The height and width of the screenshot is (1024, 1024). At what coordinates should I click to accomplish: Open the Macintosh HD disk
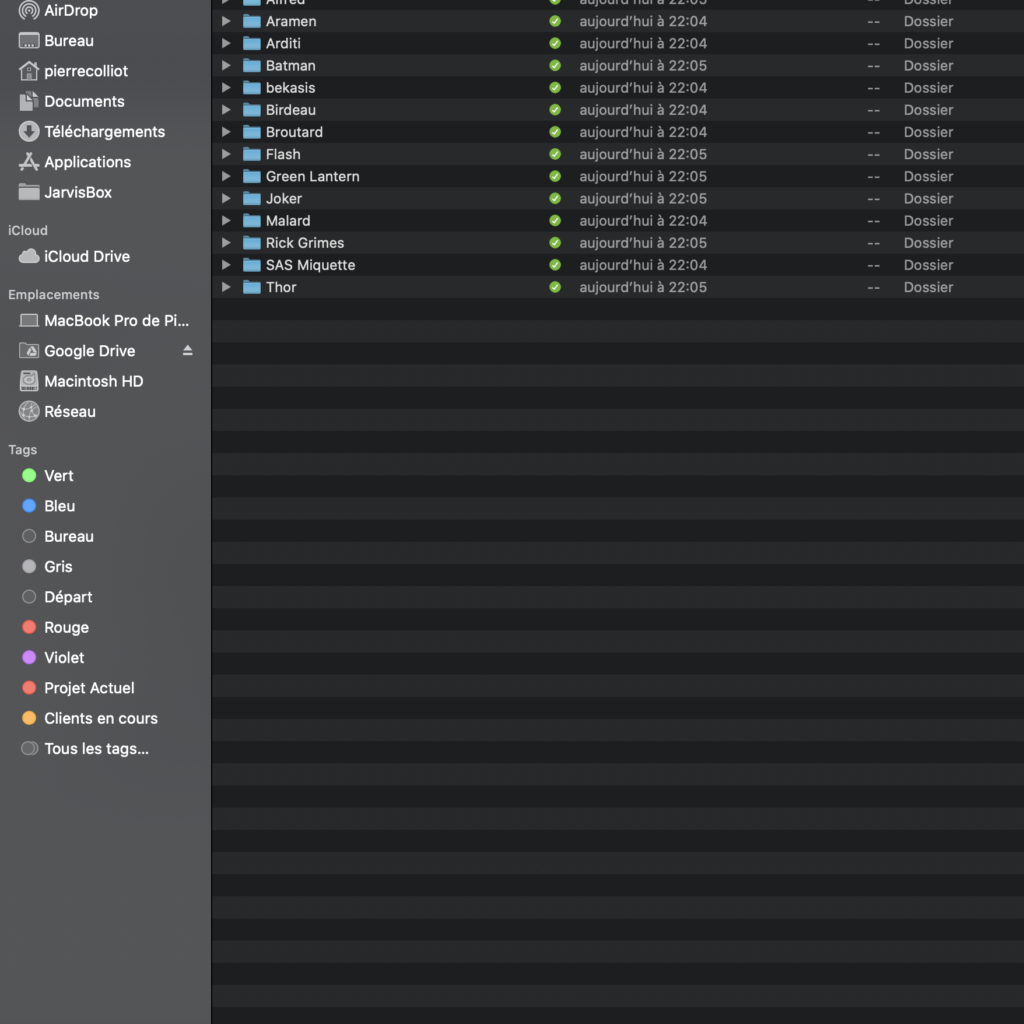[x=93, y=381]
